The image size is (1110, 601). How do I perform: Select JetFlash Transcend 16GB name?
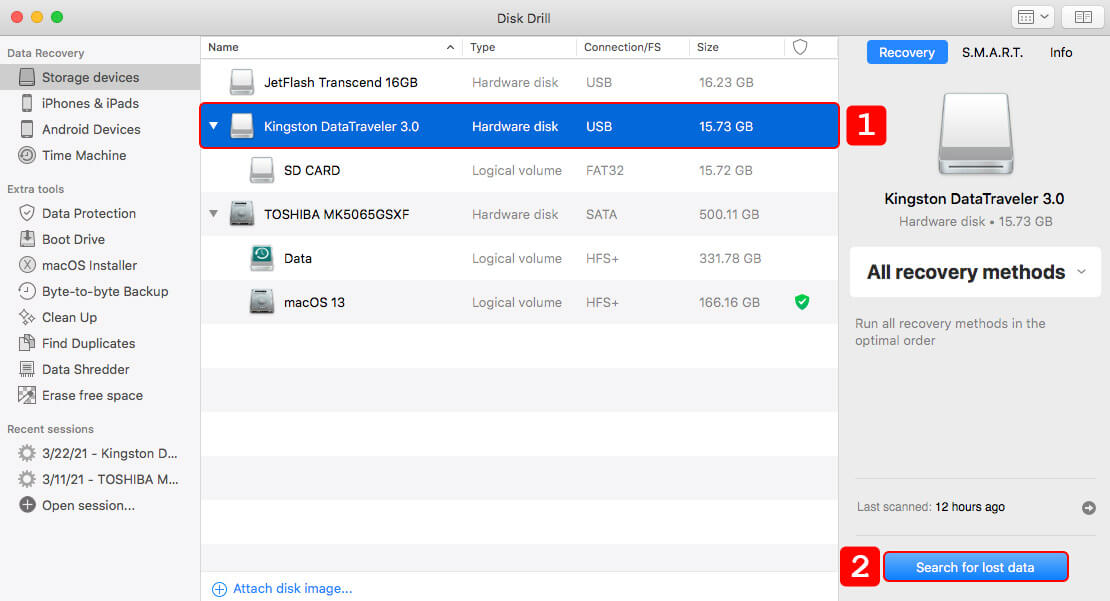click(341, 82)
